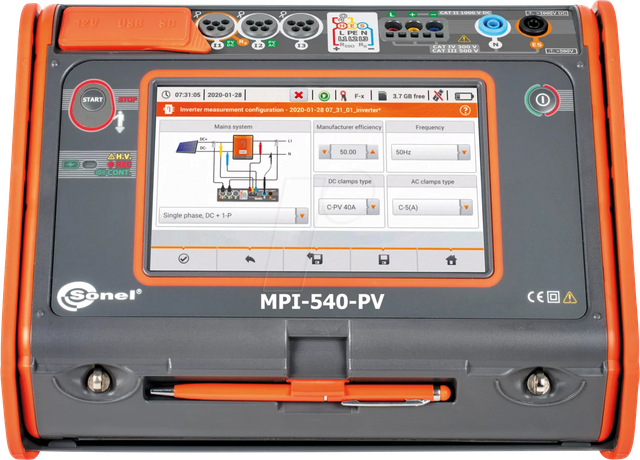Tap the MPI-540-PV model label
Screen dimensions: 640x460
coord(322,302)
